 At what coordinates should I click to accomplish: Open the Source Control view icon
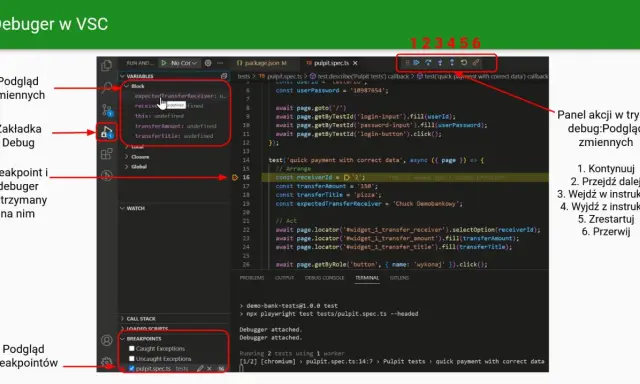click(x=107, y=110)
